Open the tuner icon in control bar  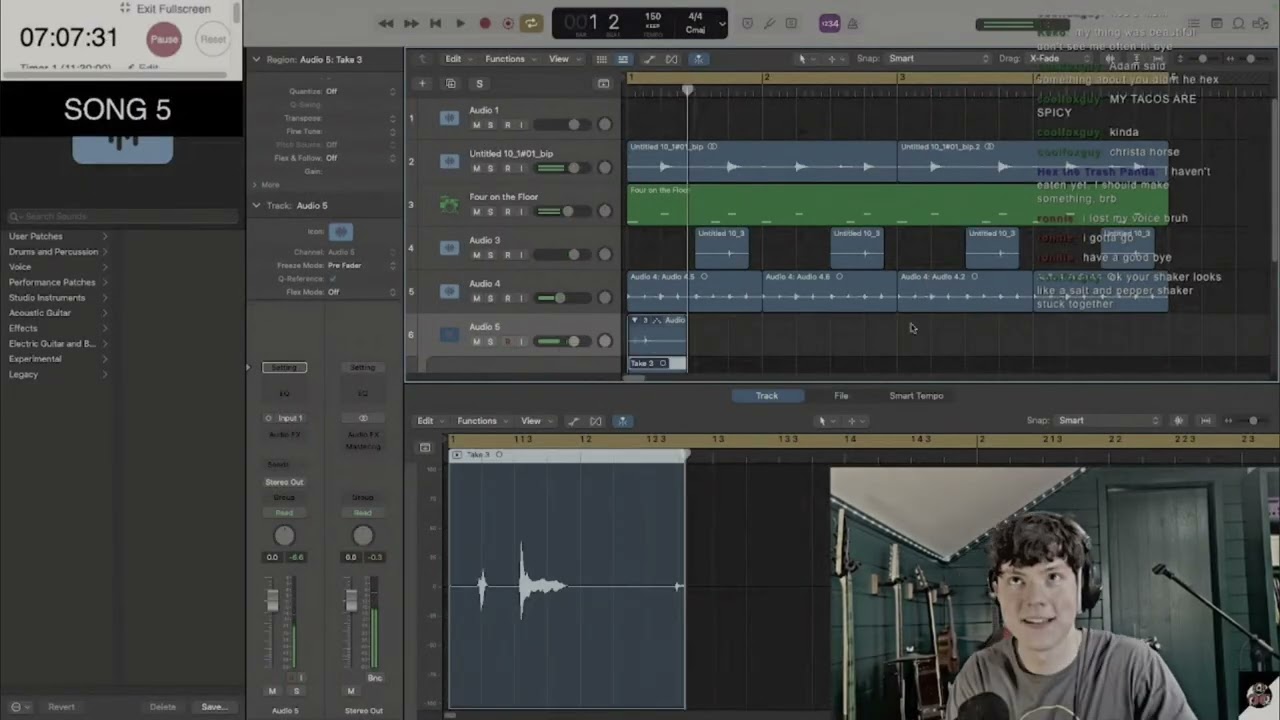pos(769,23)
